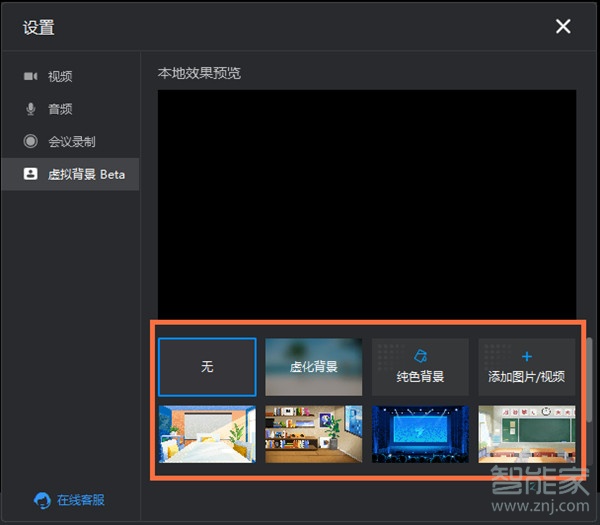Select 无 to disable virtual background
Screen dimensions: 600x525
207,367
